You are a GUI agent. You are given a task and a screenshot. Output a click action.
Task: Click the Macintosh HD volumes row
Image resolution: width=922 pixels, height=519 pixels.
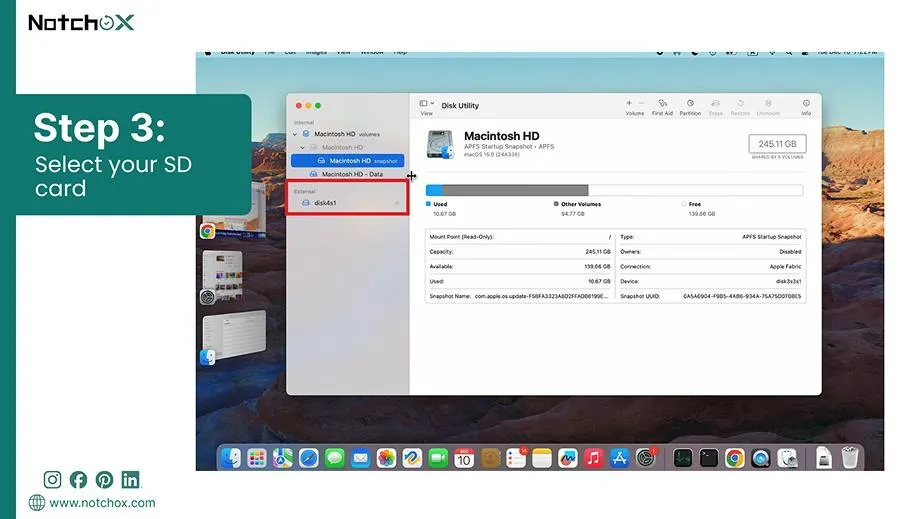tap(348, 134)
